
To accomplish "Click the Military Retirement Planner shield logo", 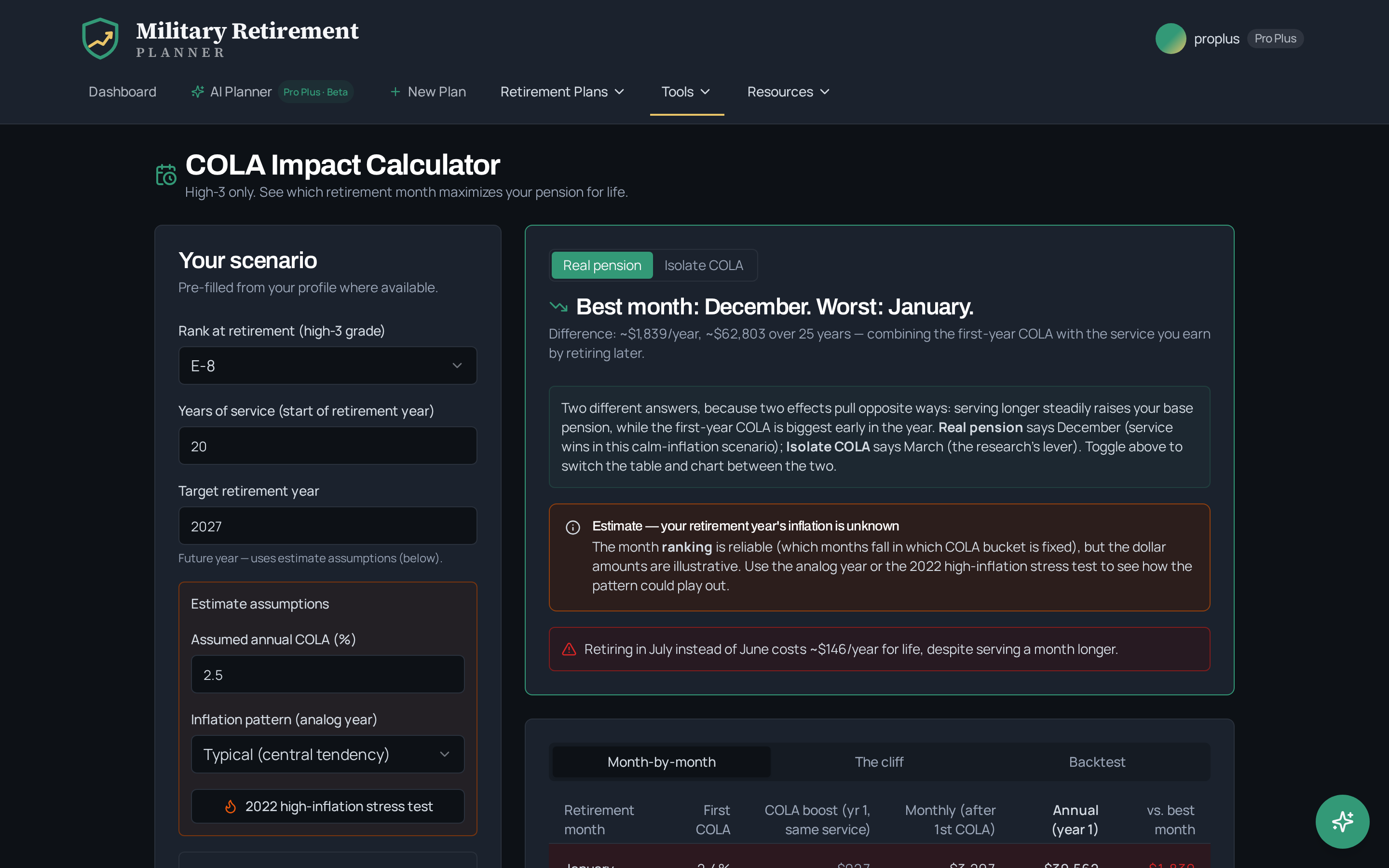I will tap(100, 39).
